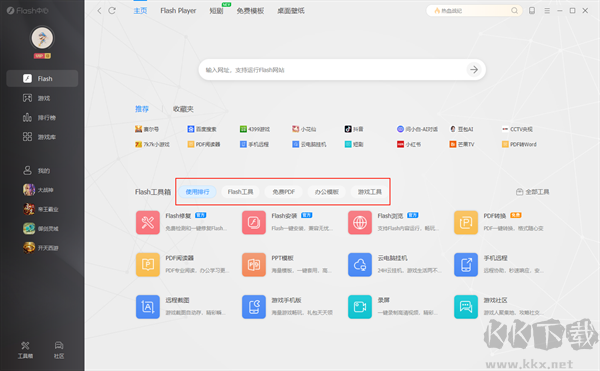Switch to the 短剧 tab
The height and width of the screenshot is (371, 600).
216,11
